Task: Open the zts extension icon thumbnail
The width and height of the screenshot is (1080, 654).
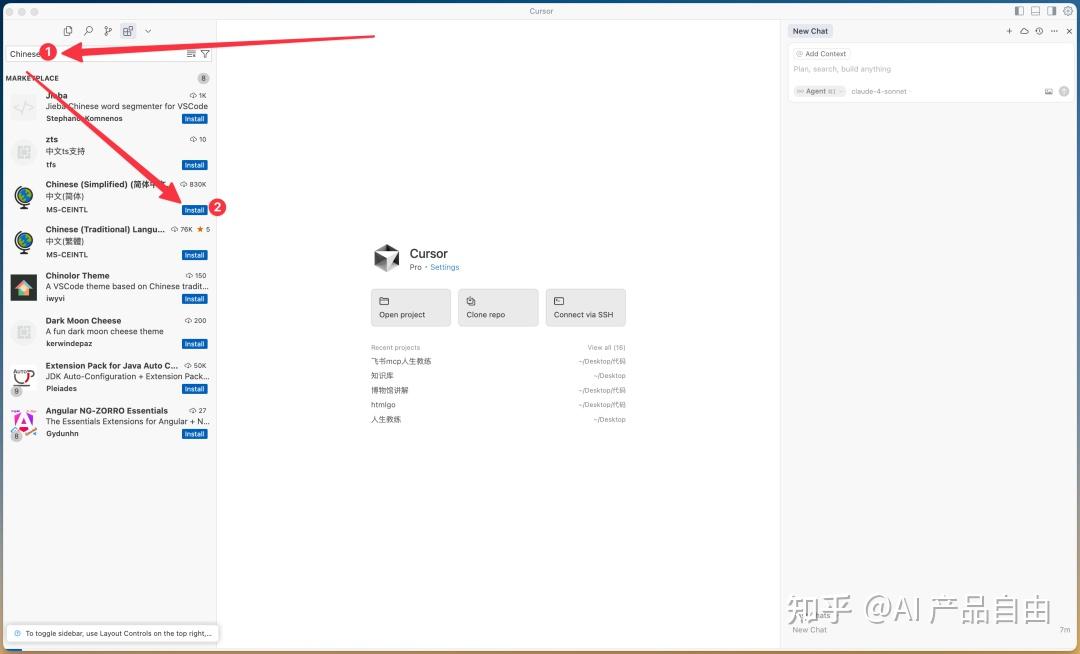Action: [x=23, y=152]
